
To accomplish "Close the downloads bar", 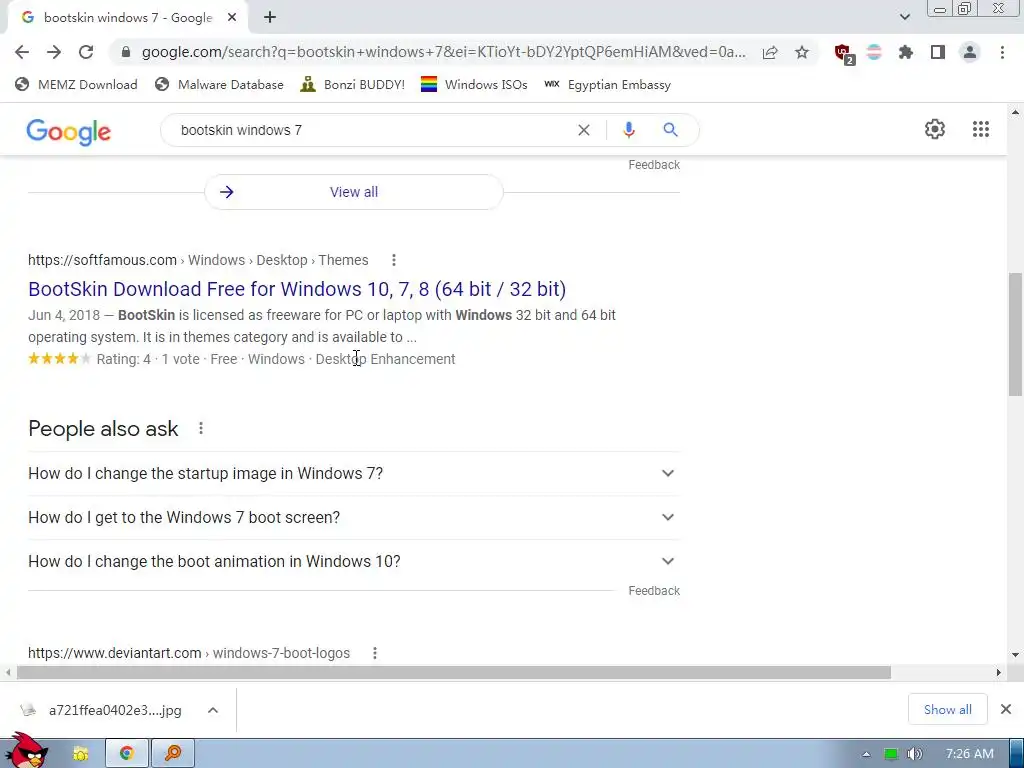I will [1006, 709].
